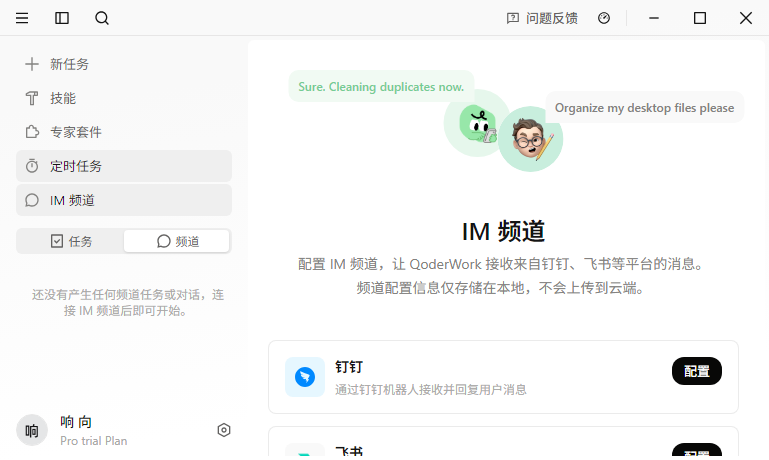The height and width of the screenshot is (460, 769).
Task: Open search with the magnifier icon
Action: [102, 18]
